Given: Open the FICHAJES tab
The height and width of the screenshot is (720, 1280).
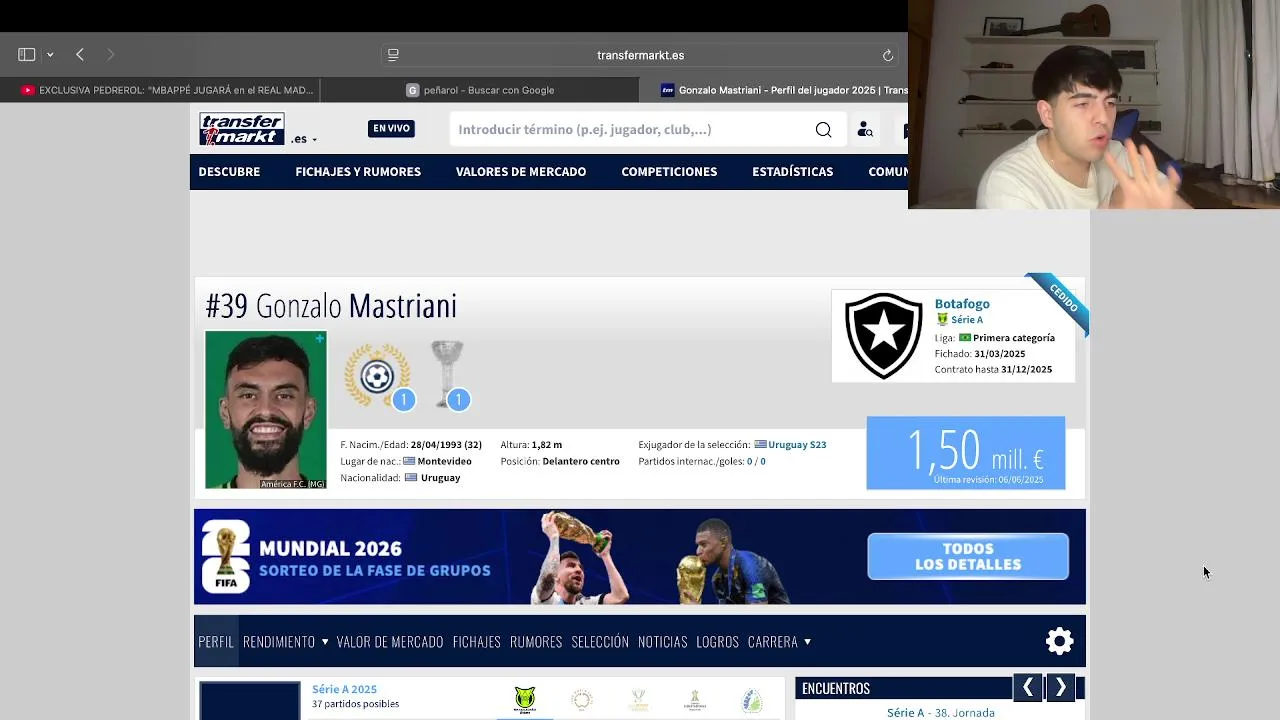Looking at the screenshot, I should [477, 642].
